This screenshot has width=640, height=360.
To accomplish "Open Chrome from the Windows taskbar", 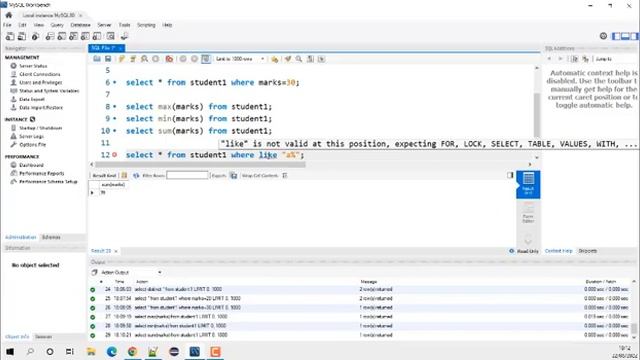I will point(132,351).
